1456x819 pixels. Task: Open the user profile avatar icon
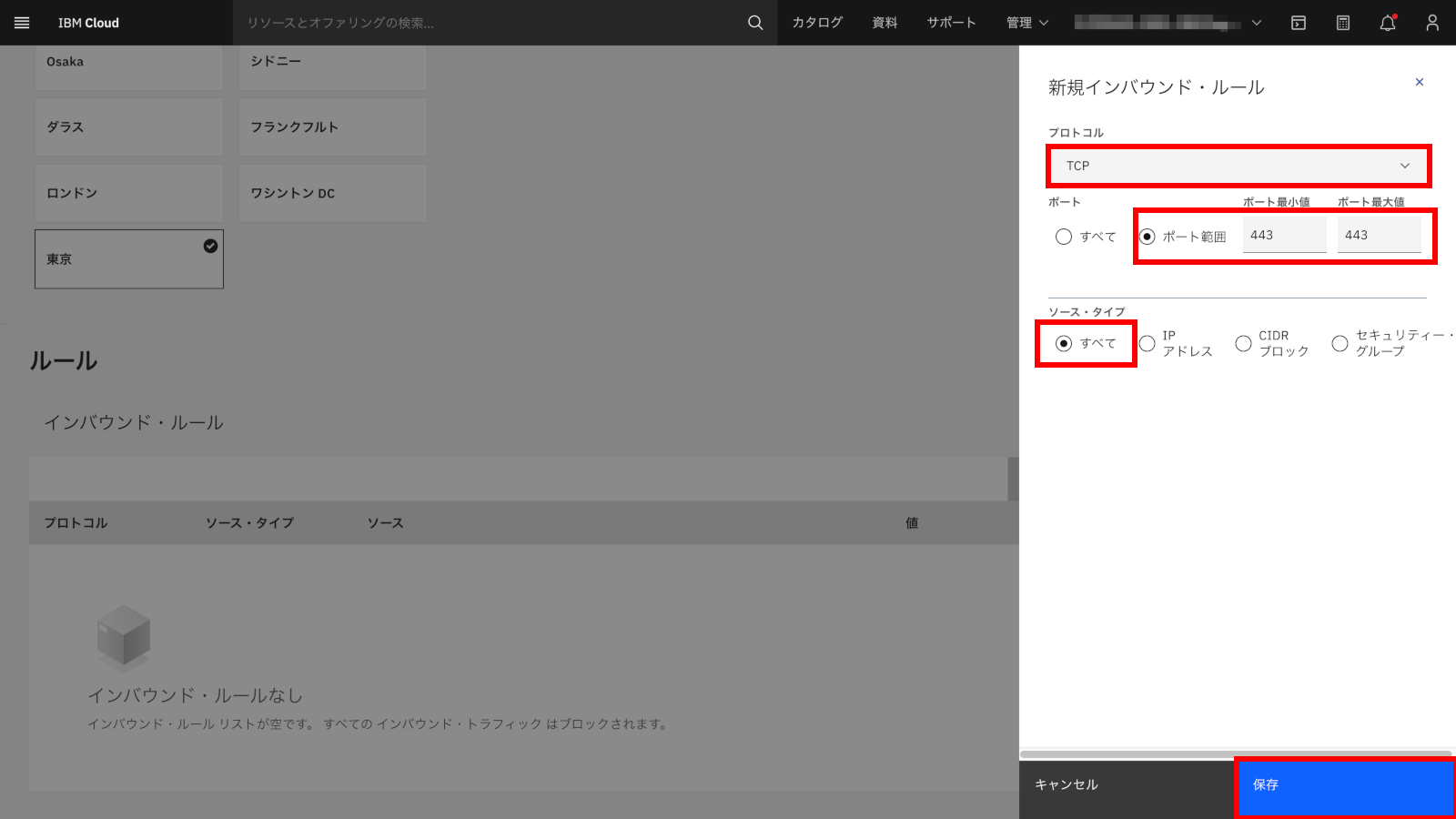coord(1432,23)
